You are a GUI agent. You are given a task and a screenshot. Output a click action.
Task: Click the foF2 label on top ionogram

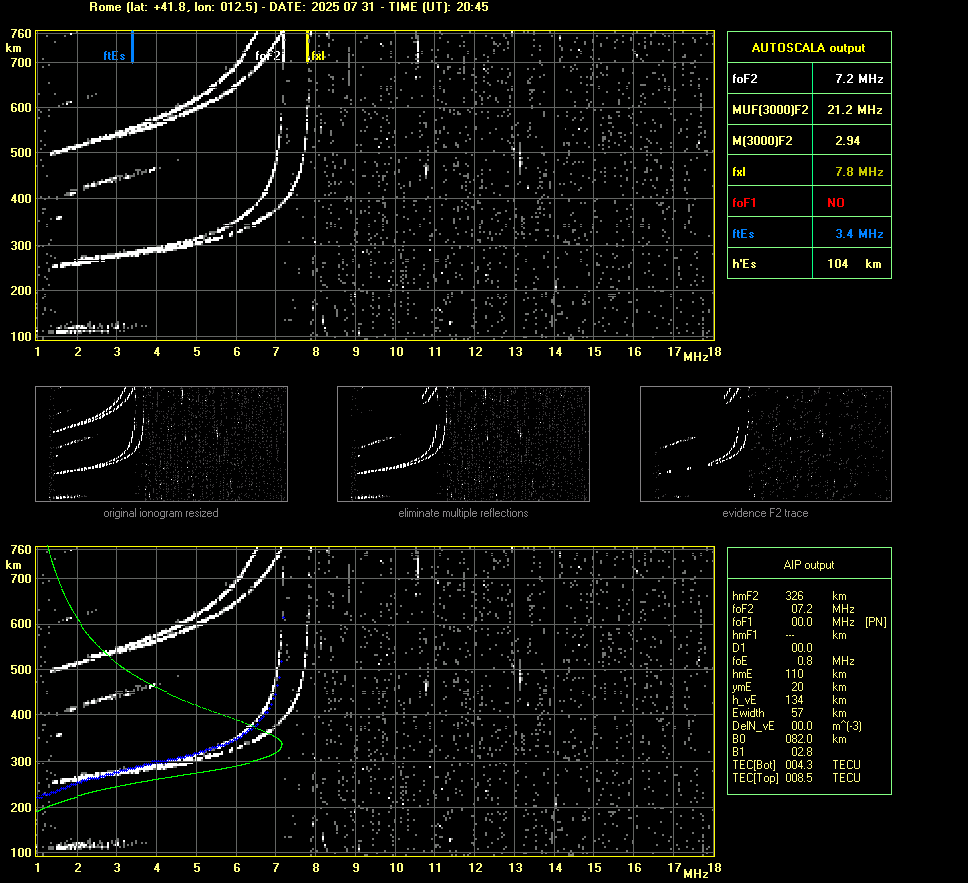coord(268,56)
